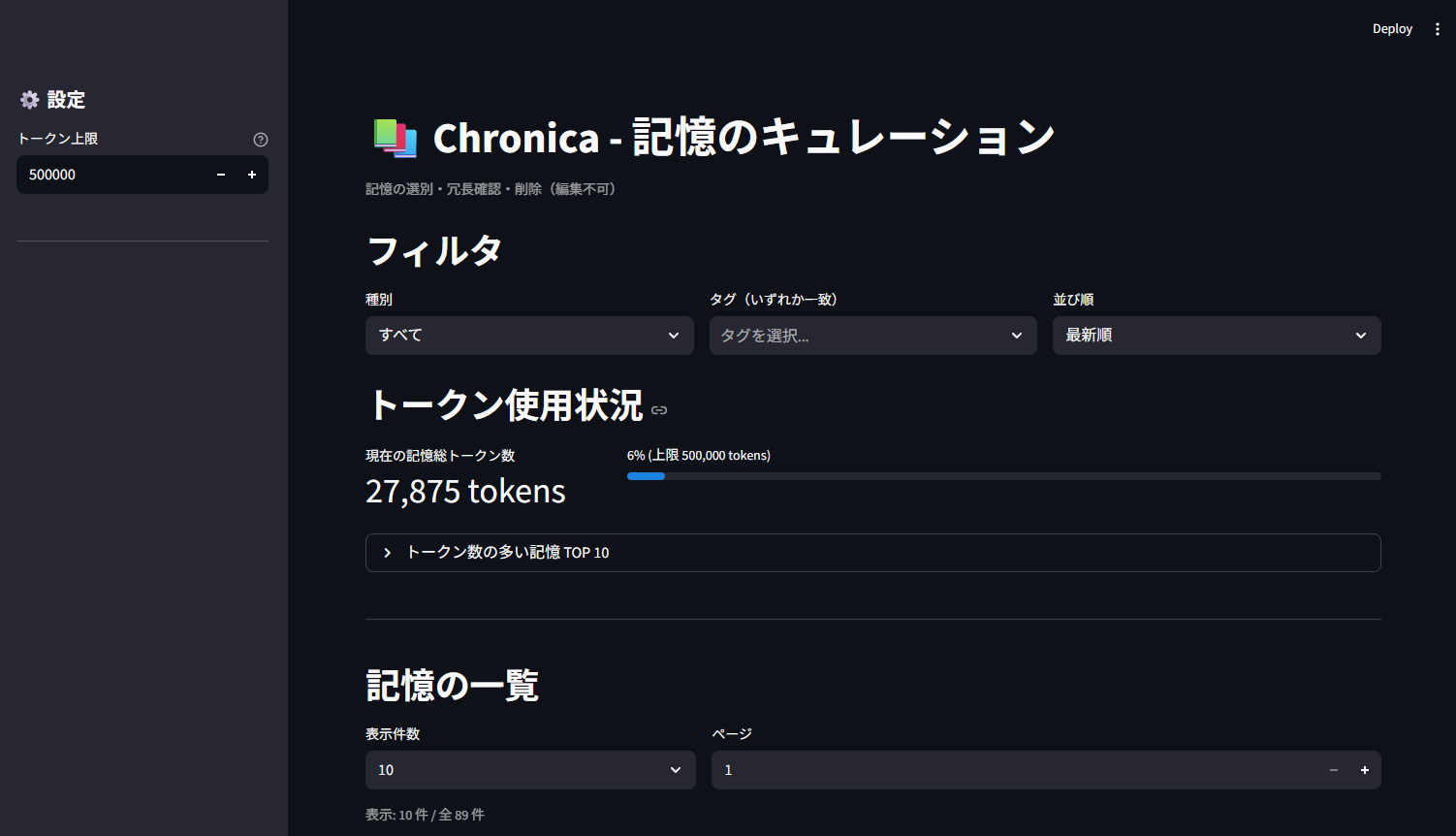Click the chevron icon on the tag selector
Image resolution: width=1456 pixels, height=836 pixels.
1017,335
